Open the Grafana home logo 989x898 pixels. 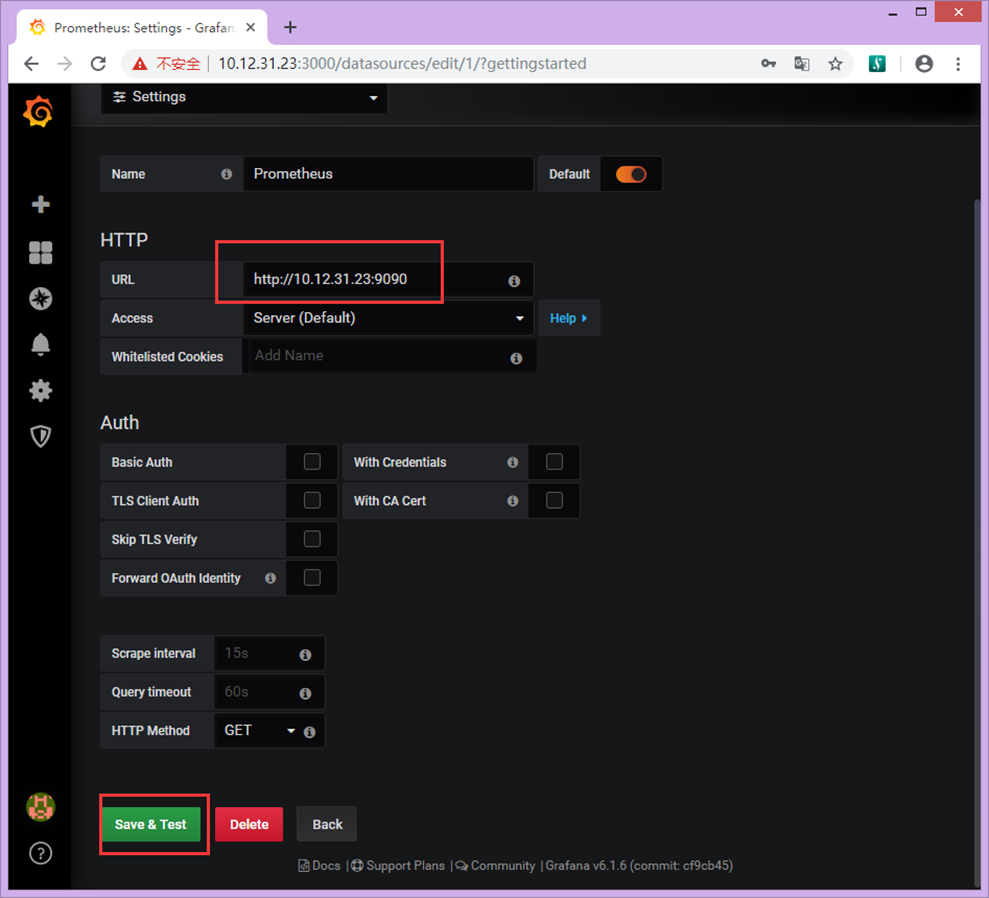[38, 112]
